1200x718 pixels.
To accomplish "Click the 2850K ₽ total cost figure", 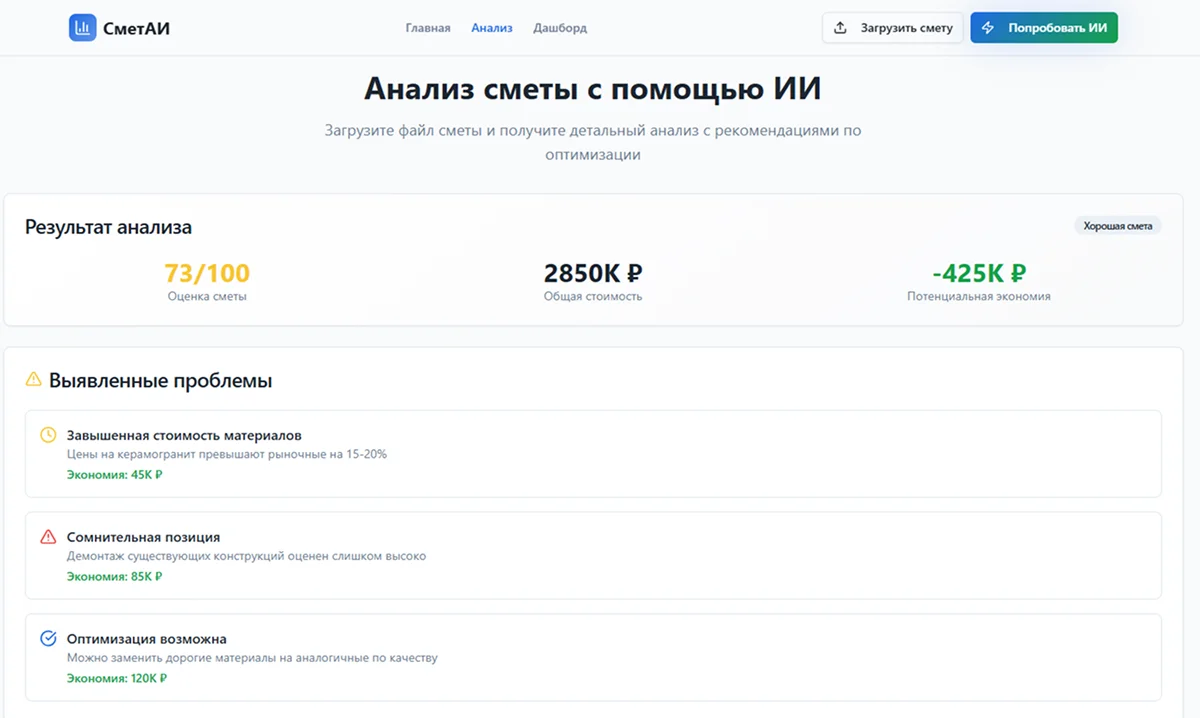I will 592,273.
